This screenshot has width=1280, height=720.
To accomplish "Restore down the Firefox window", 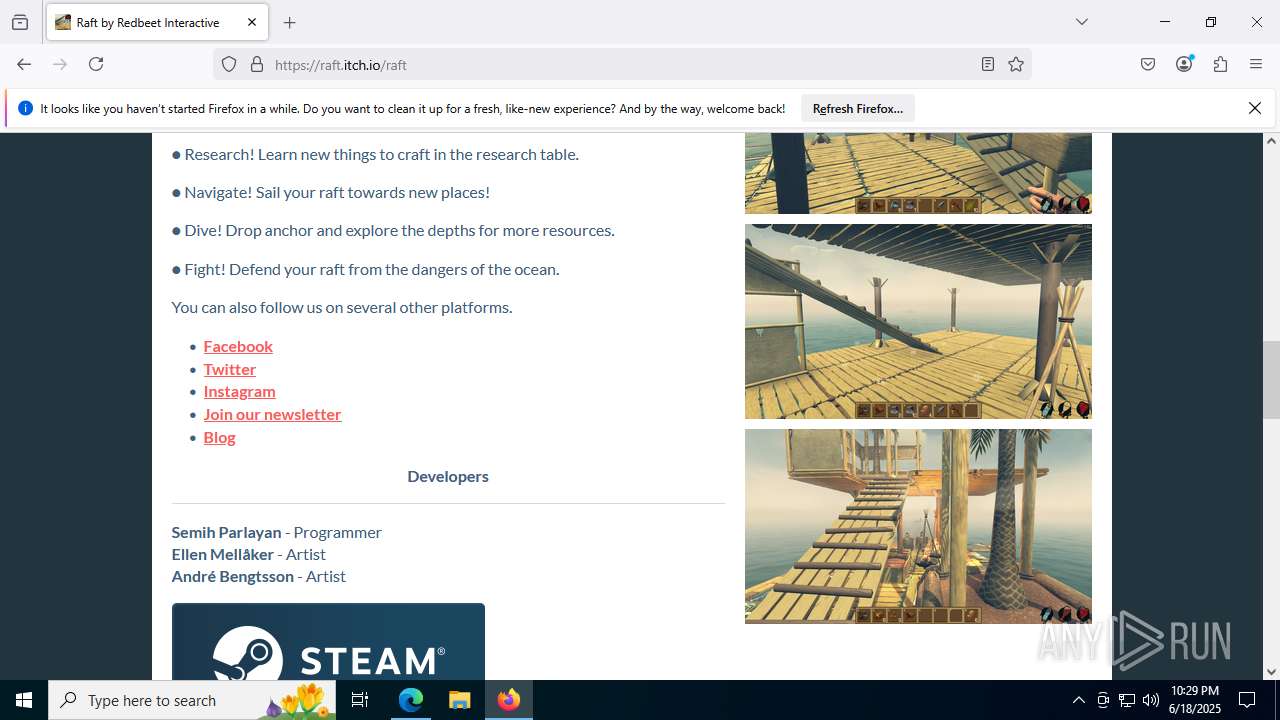I will click(x=1210, y=22).
